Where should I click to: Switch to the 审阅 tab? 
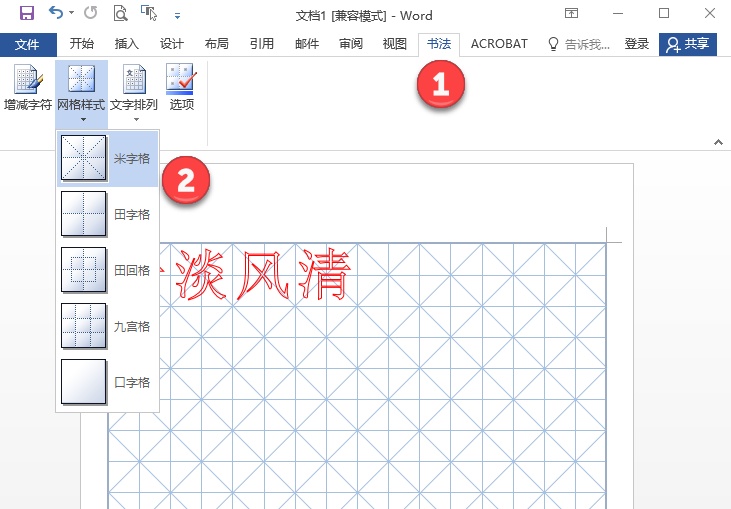351,44
